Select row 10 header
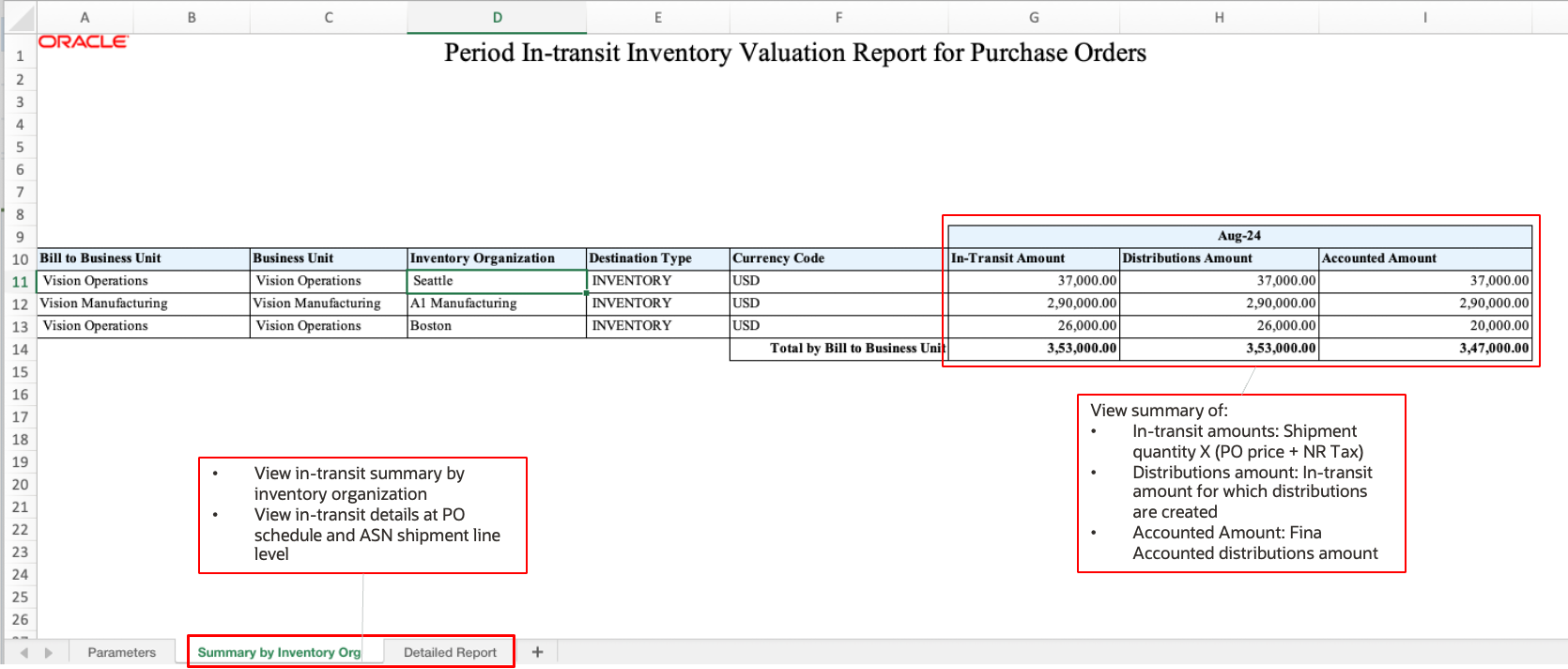This screenshot has height=669, width=1568. tap(20, 259)
